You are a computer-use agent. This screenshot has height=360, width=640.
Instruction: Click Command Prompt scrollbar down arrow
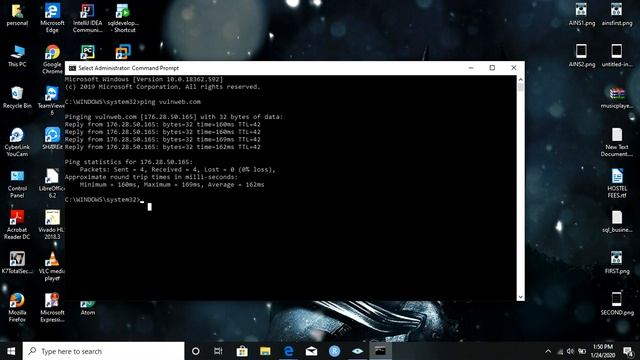click(x=520, y=297)
